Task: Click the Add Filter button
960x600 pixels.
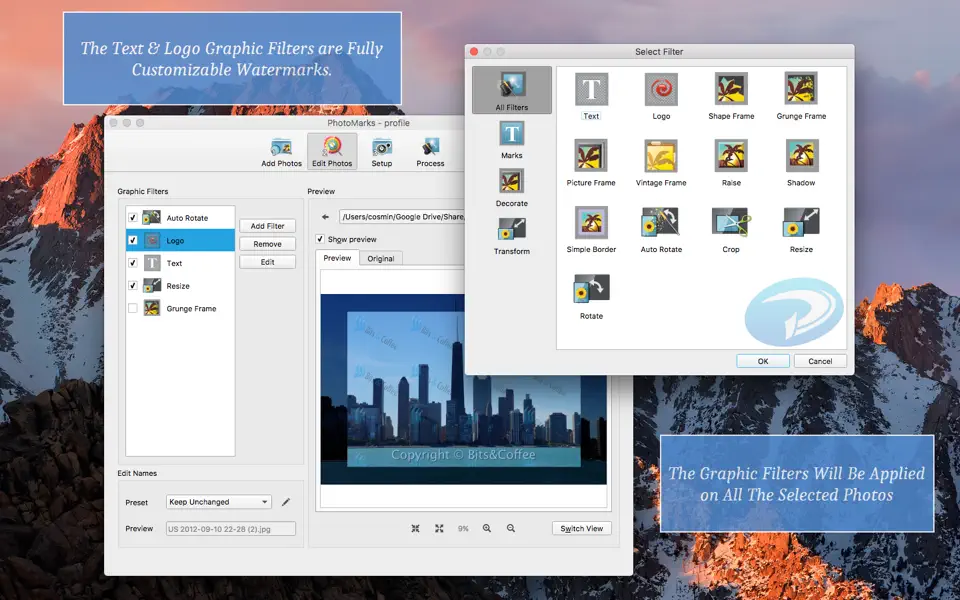Action: pos(267,224)
